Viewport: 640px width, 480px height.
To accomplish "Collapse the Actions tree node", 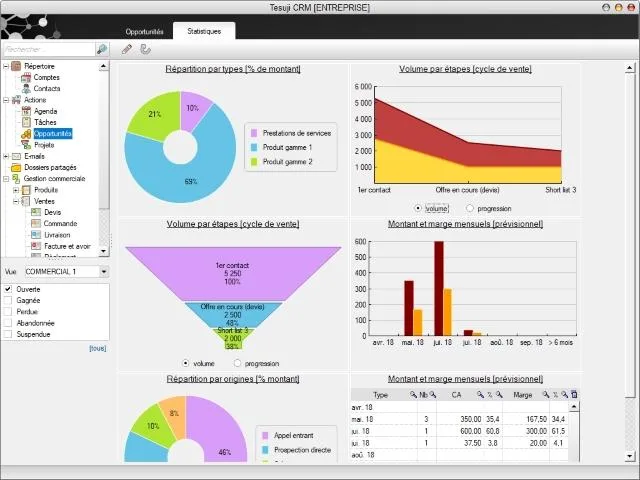I will [6, 100].
